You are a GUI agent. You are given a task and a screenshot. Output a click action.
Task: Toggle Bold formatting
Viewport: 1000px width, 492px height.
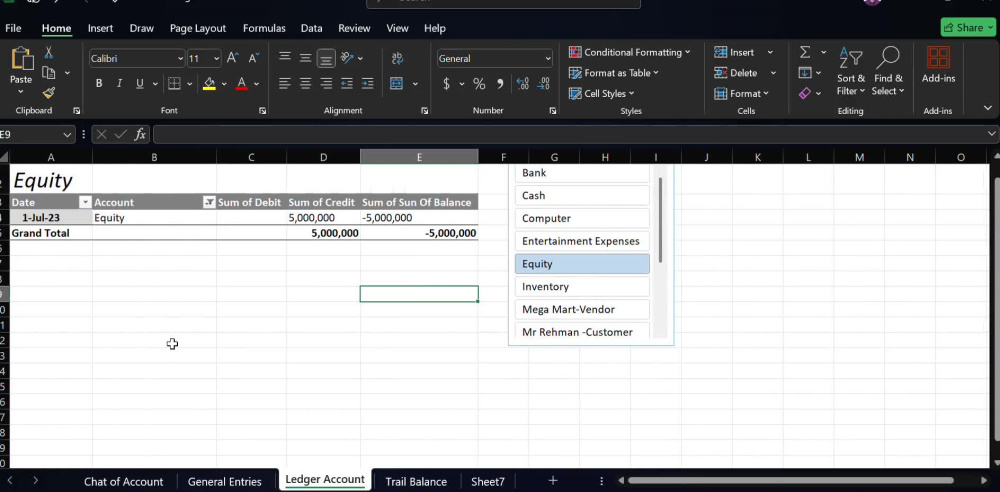point(99,84)
